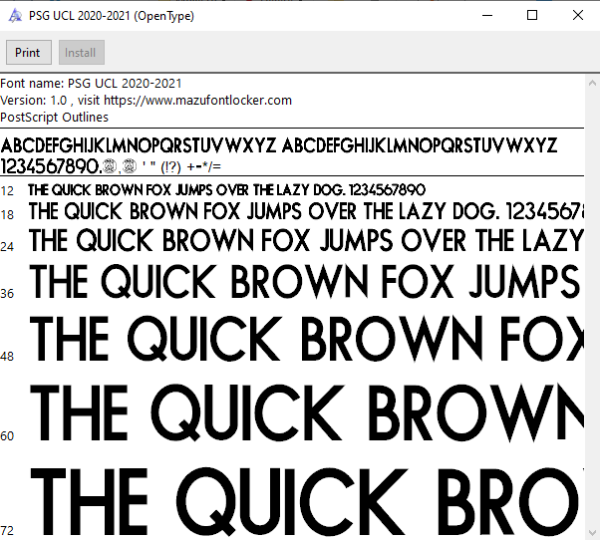Click the version line with mazufontlocker.com URL

tap(146, 100)
